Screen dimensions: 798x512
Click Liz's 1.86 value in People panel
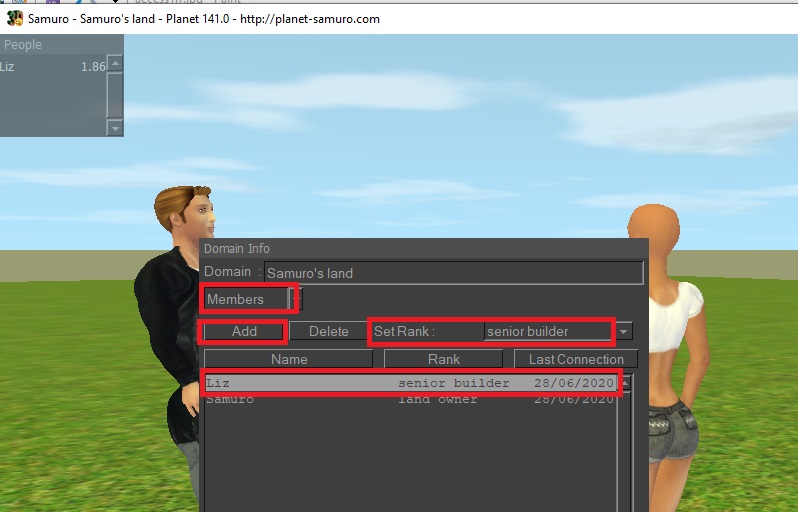click(x=93, y=67)
